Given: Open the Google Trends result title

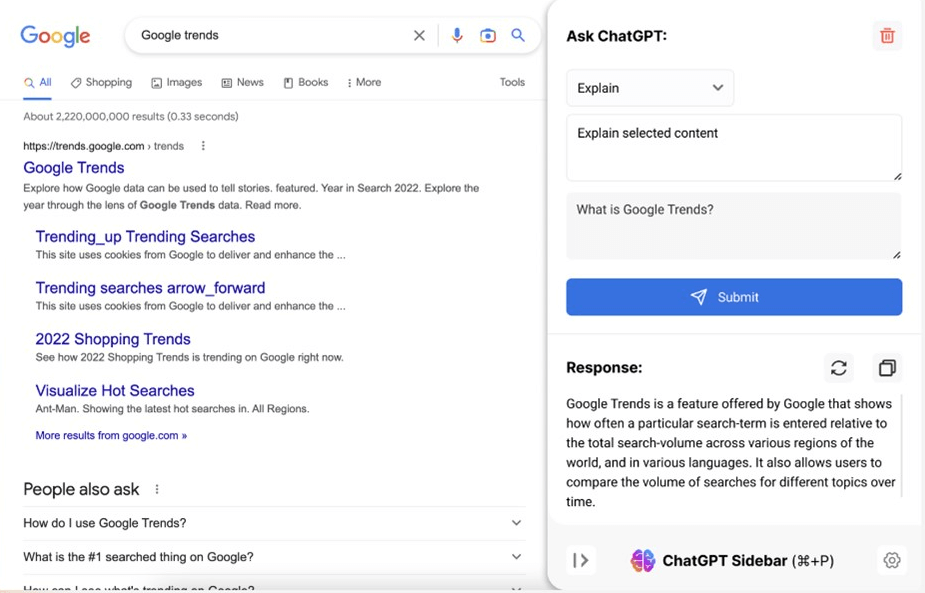Looking at the screenshot, I should pos(74,168).
